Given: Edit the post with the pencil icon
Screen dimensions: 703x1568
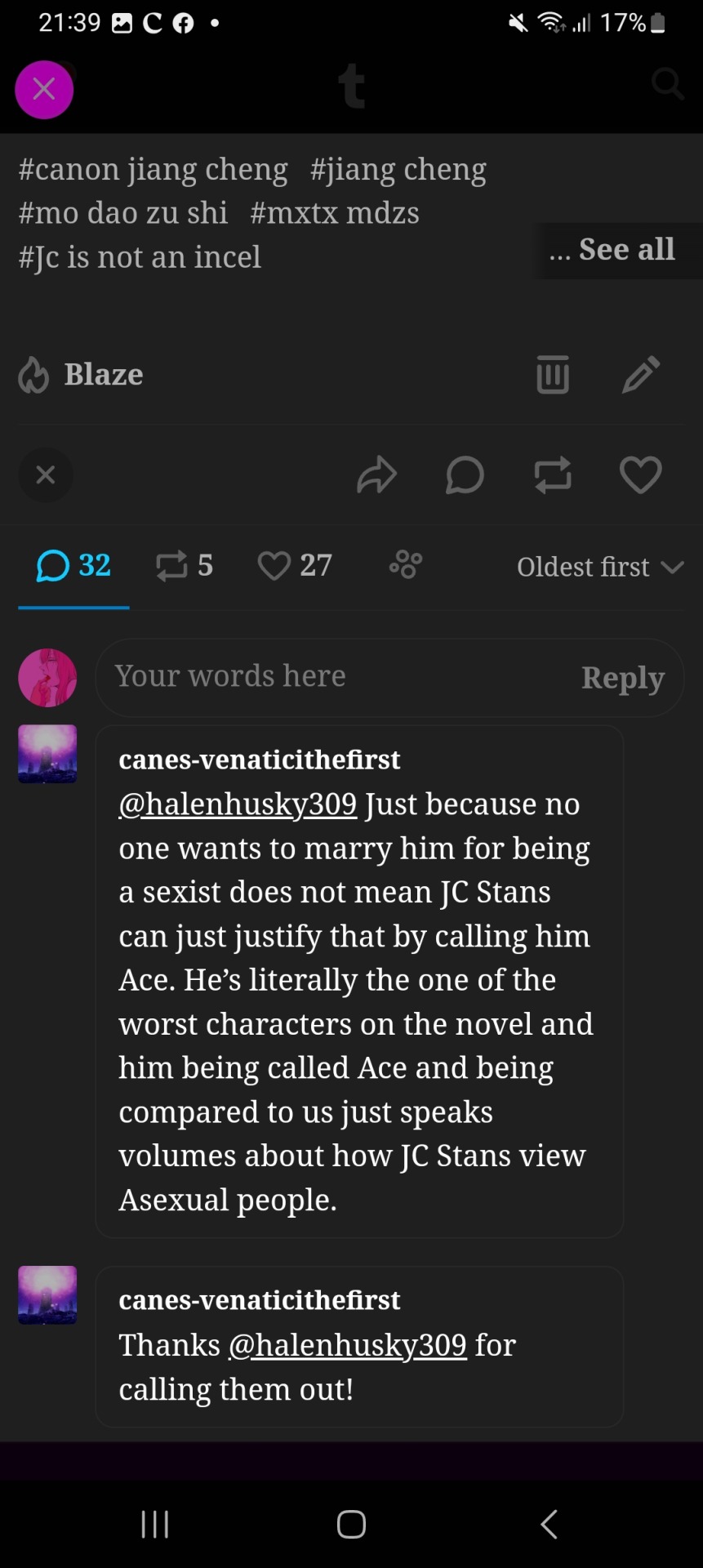Looking at the screenshot, I should click(x=641, y=375).
